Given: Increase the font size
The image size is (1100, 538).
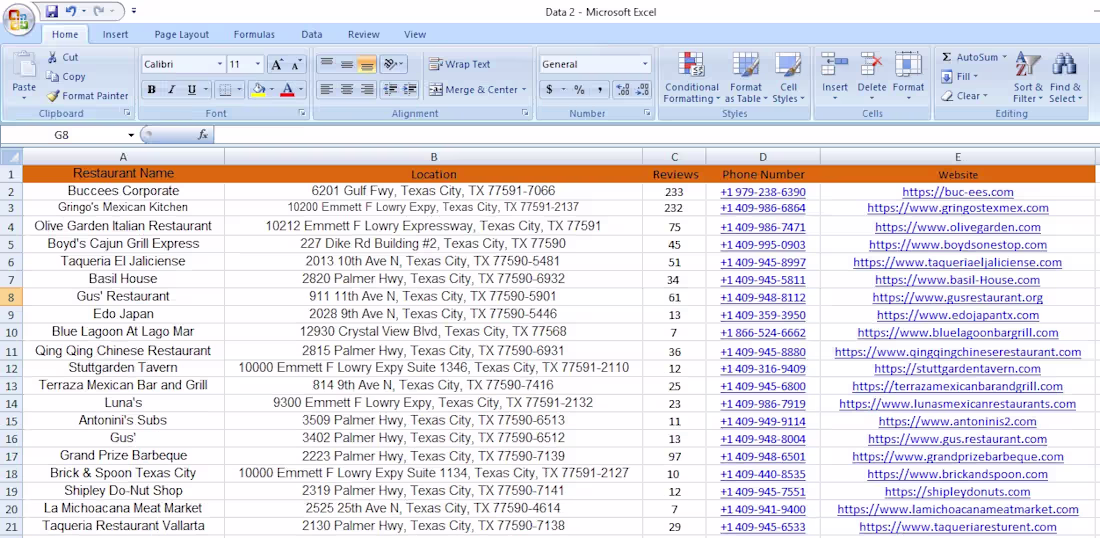Looking at the screenshot, I should pyautogui.click(x=277, y=65).
